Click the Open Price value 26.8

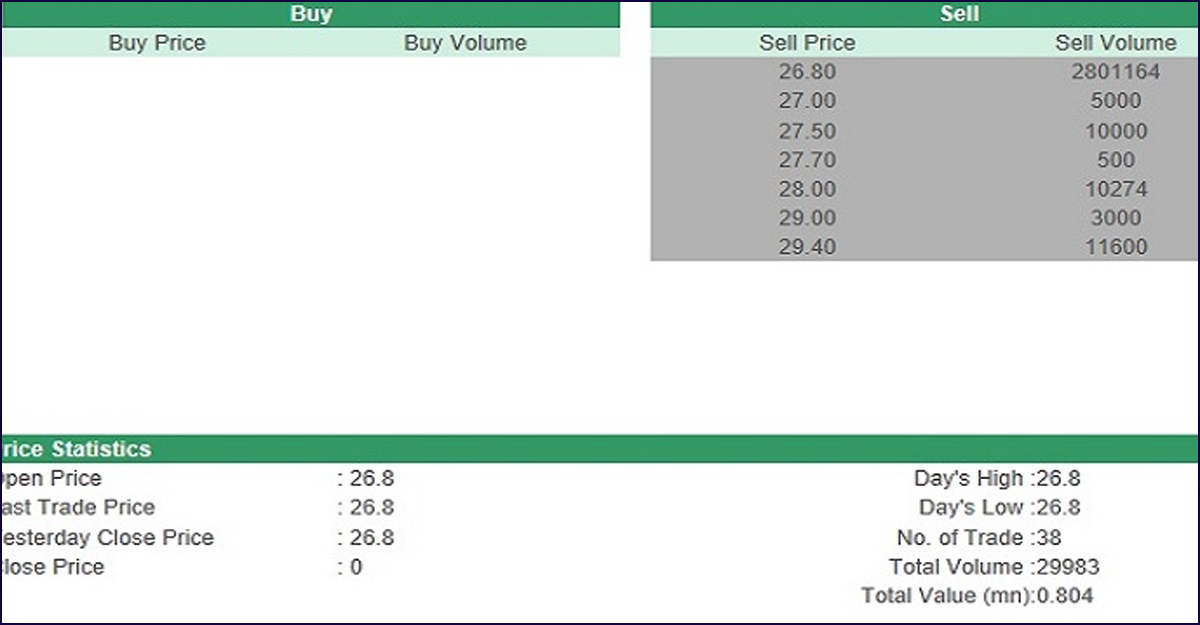point(371,479)
